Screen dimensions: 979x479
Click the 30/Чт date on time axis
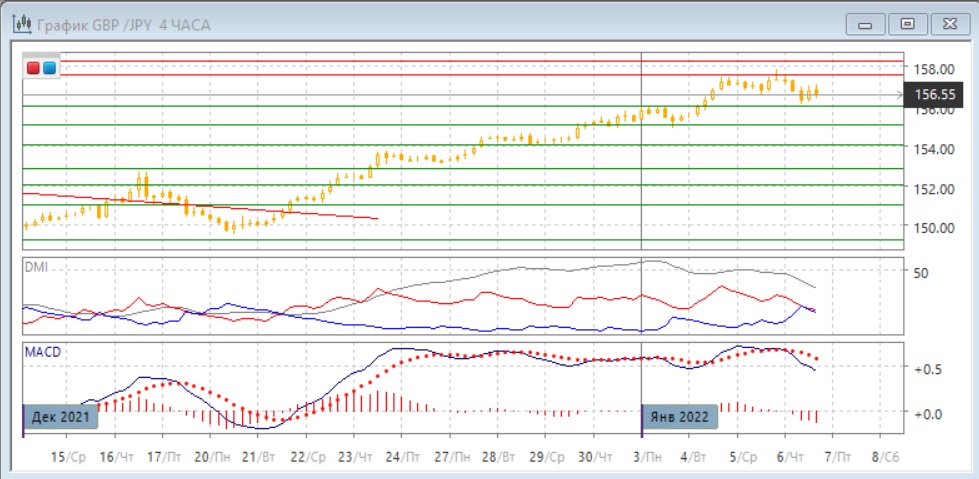593,457
